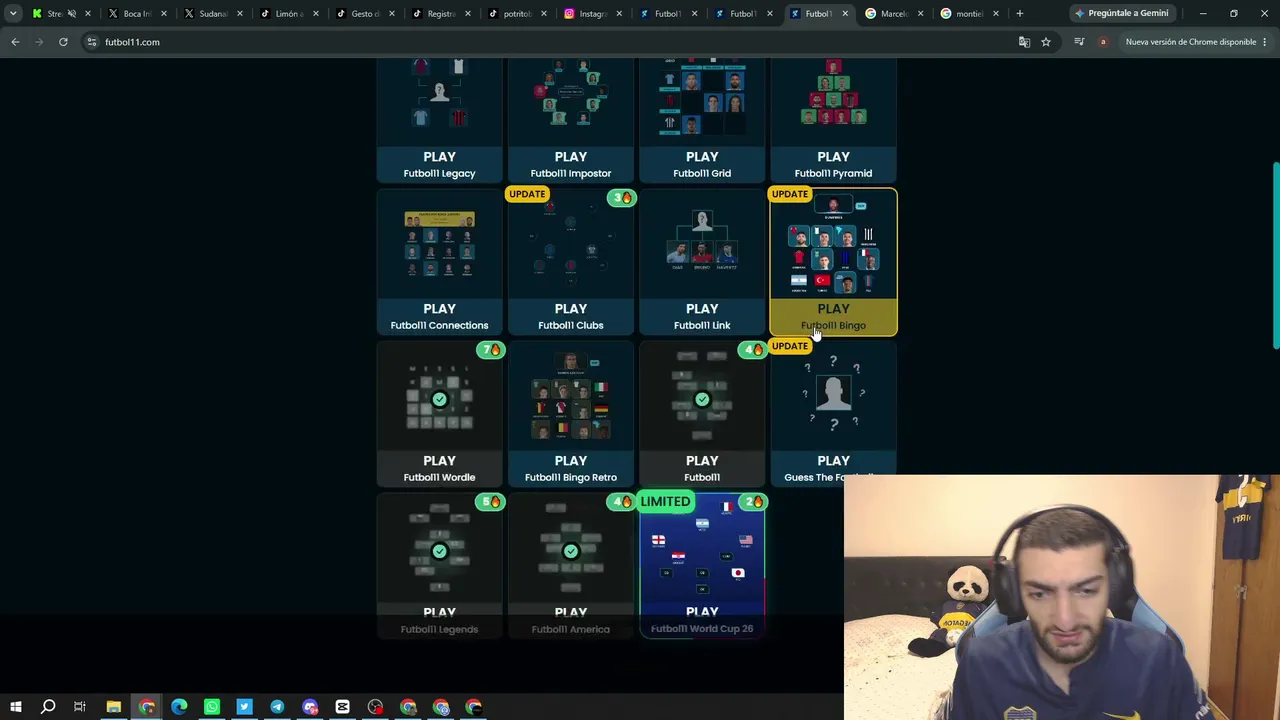The width and height of the screenshot is (1280, 720).
Task: Open the Futbol11 America game card
Action: pos(570,566)
